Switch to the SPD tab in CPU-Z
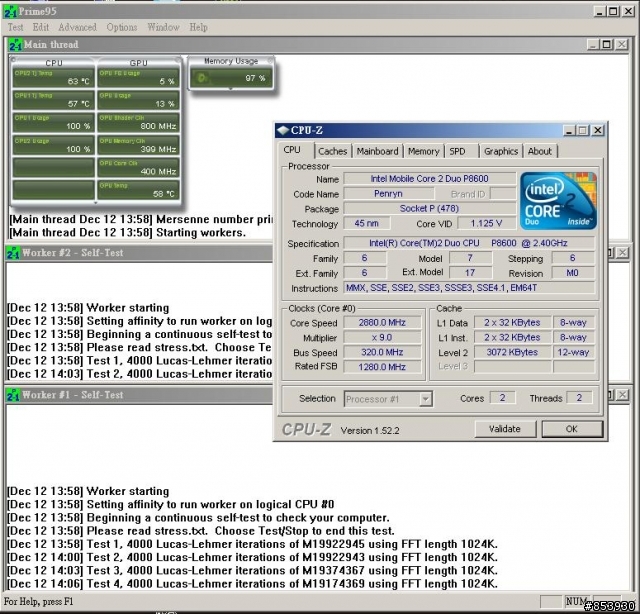This screenshot has height=614, width=640. coord(460,151)
